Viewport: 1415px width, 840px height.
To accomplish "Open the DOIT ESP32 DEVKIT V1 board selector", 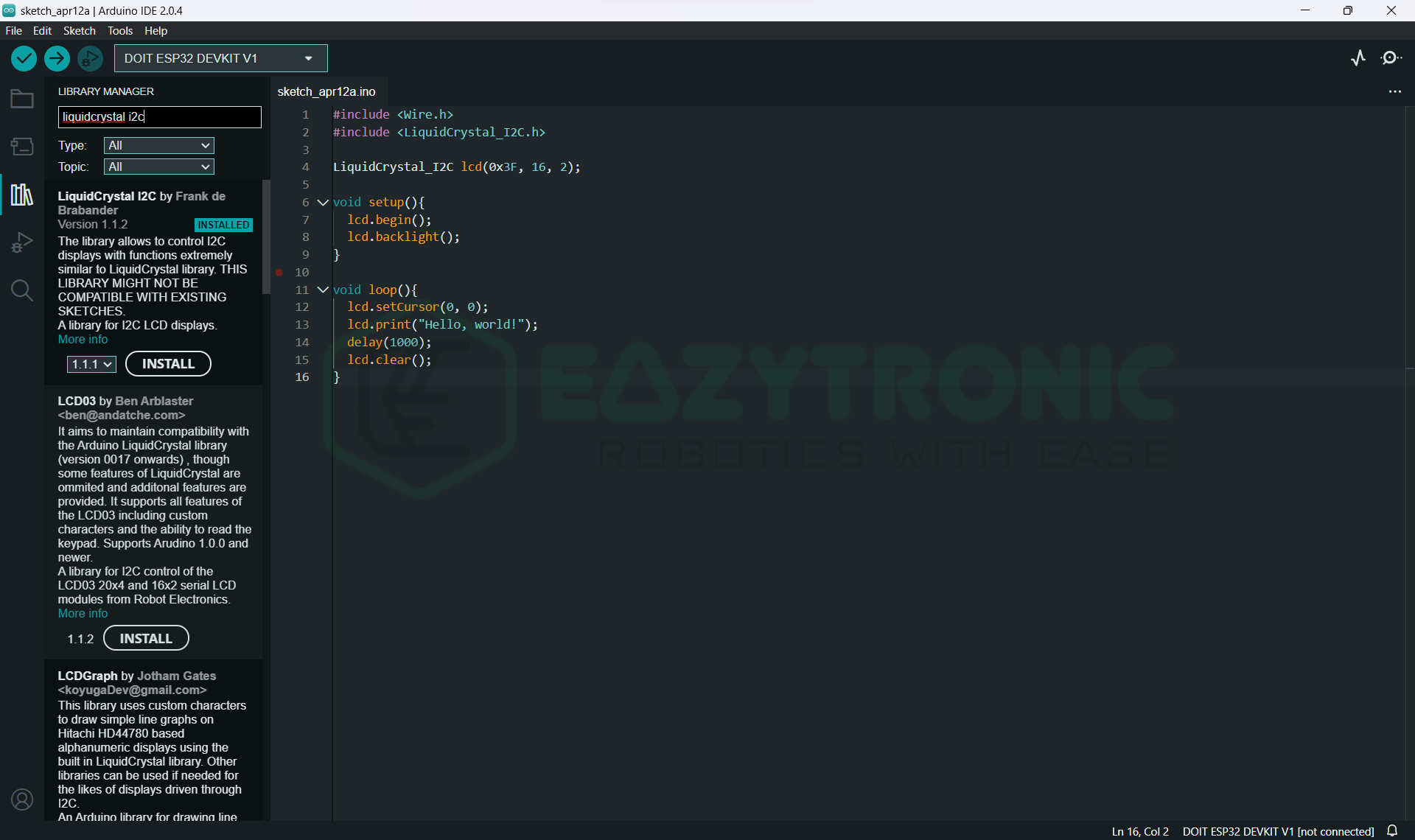I will (x=220, y=58).
